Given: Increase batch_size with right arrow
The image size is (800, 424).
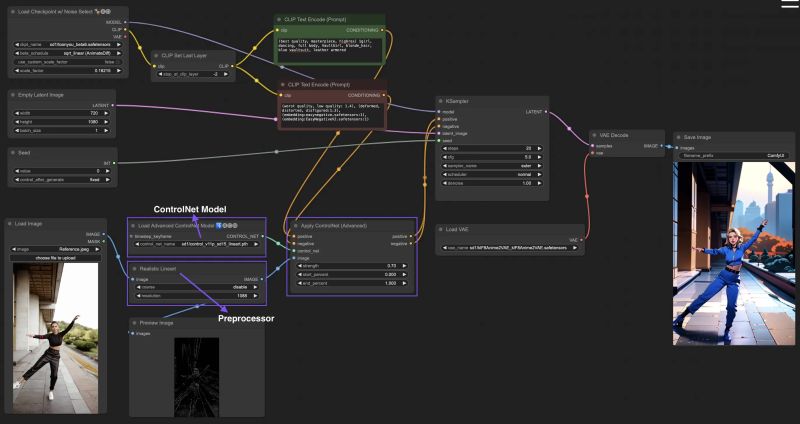Looking at the screenshot, I should click(106, 131).
